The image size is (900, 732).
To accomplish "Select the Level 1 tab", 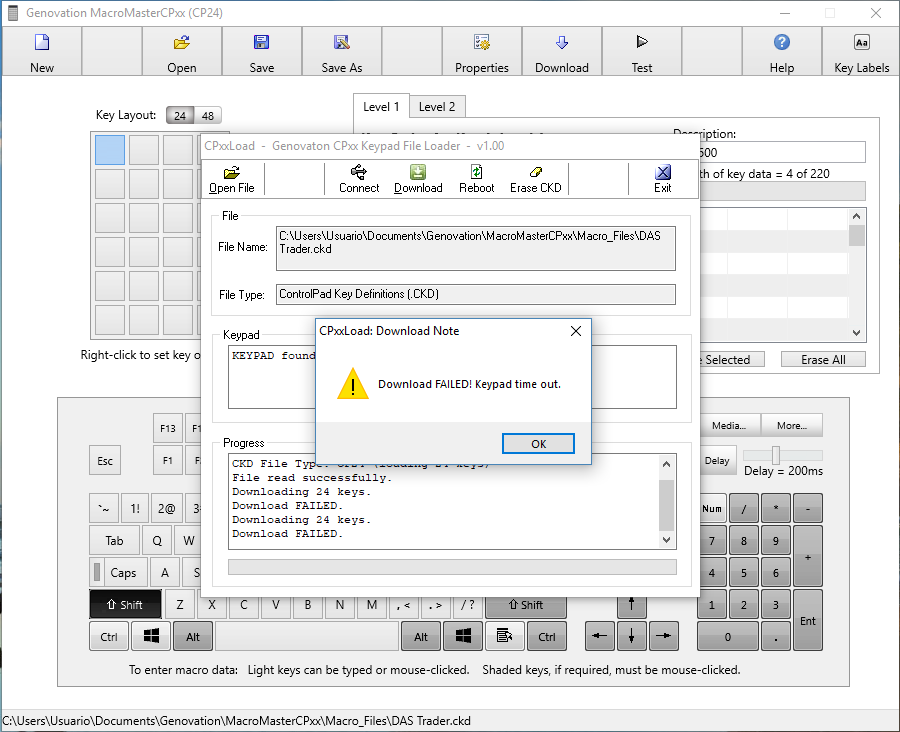I will [x=381, y=106].
